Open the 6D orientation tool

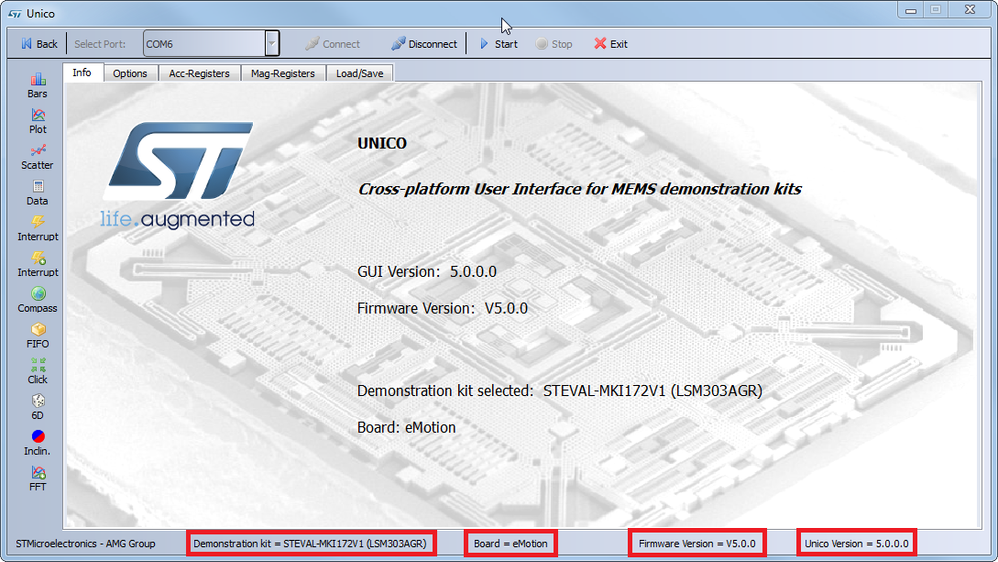pyautogui.click(x=37, y=407)
